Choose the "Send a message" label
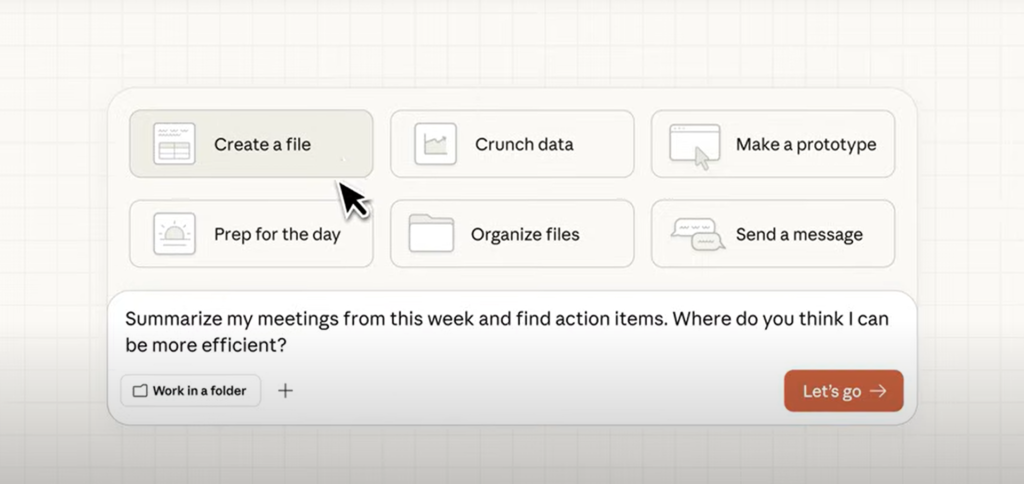 click(x=799, y=235)
